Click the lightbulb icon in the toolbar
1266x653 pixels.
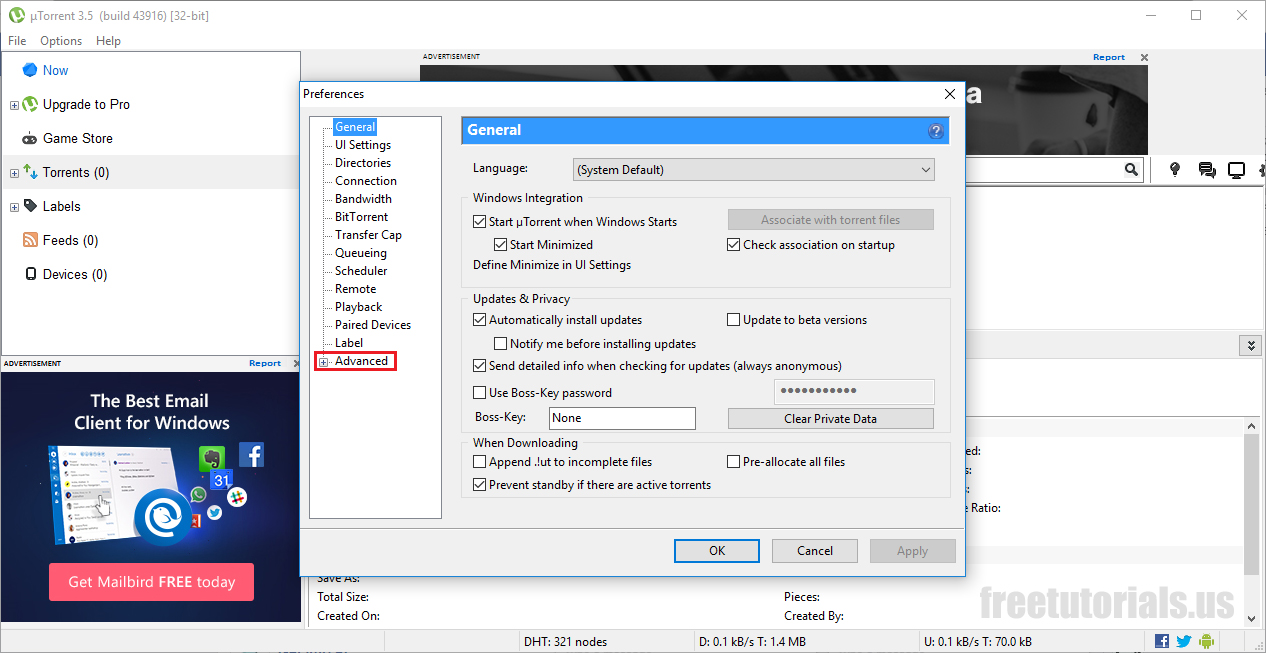pos(1176,170)
